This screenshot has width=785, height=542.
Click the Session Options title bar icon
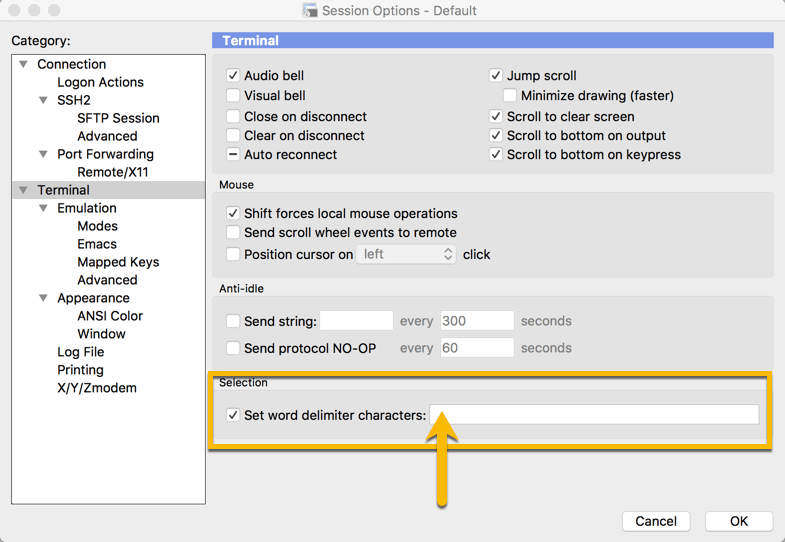310,11
